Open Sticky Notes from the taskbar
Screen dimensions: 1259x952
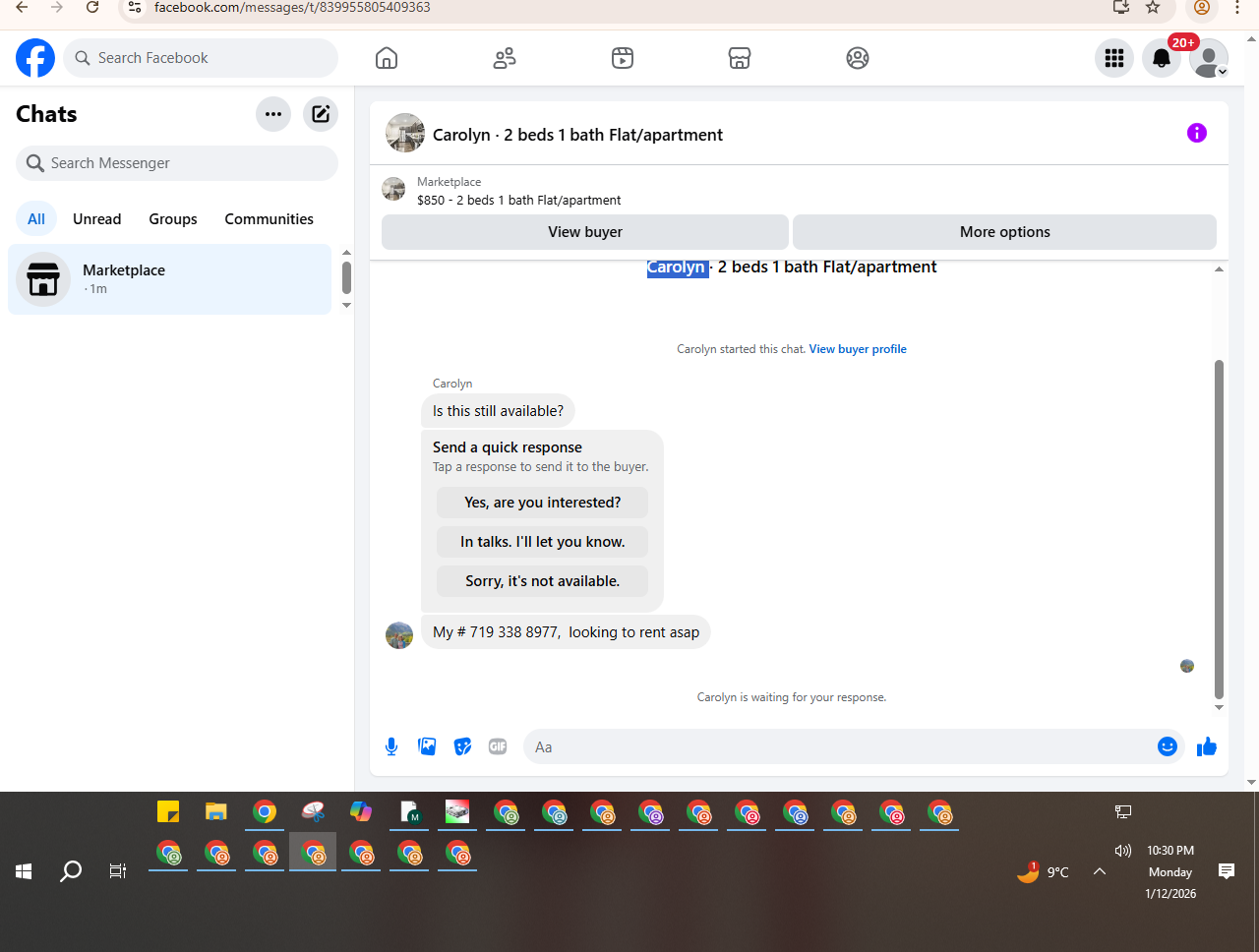pyautogui.click(x=168, y=811)
